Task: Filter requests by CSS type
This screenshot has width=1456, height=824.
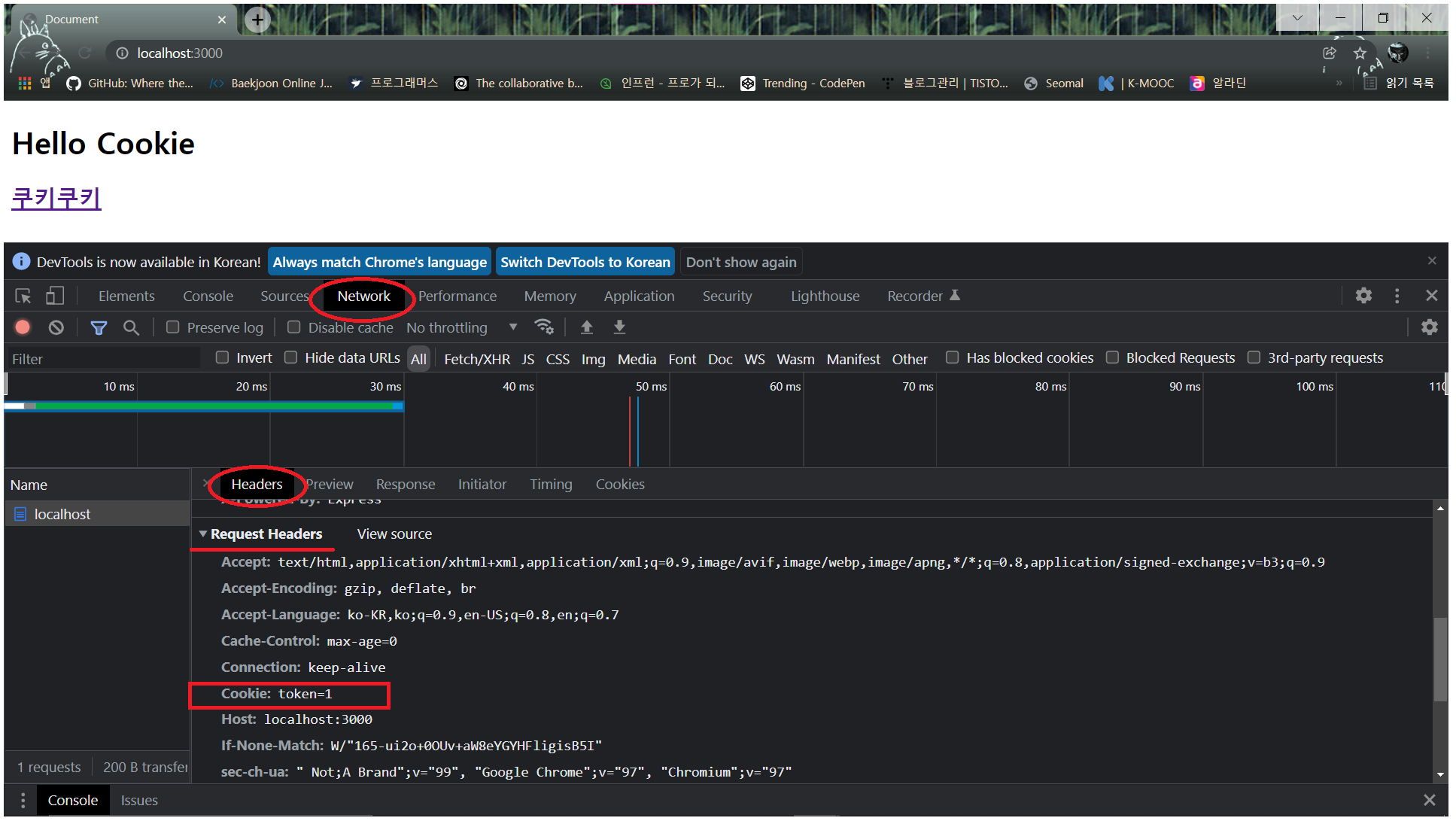Action: tap(558, 359)
